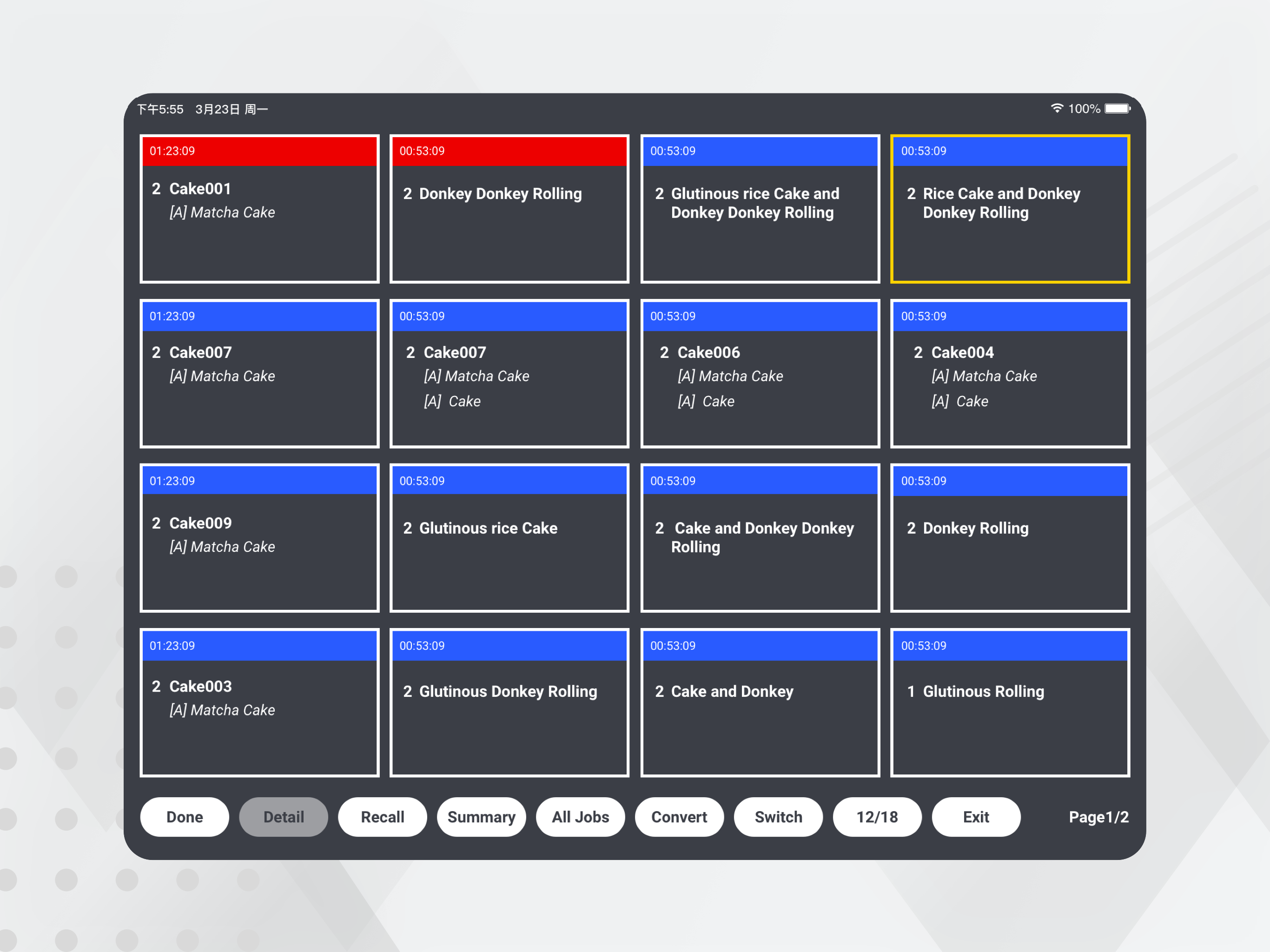
Task: Tap the [A] Cake modifier under Cake004
Action: click(x=959, y=401)
